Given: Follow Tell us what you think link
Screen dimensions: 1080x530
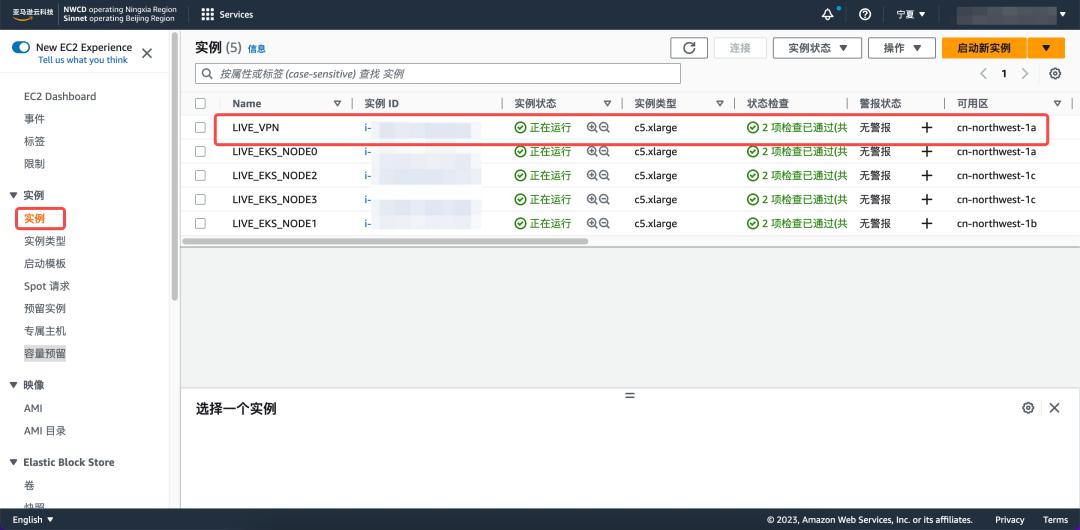Looking at the screenshot, I should point(83,60).
